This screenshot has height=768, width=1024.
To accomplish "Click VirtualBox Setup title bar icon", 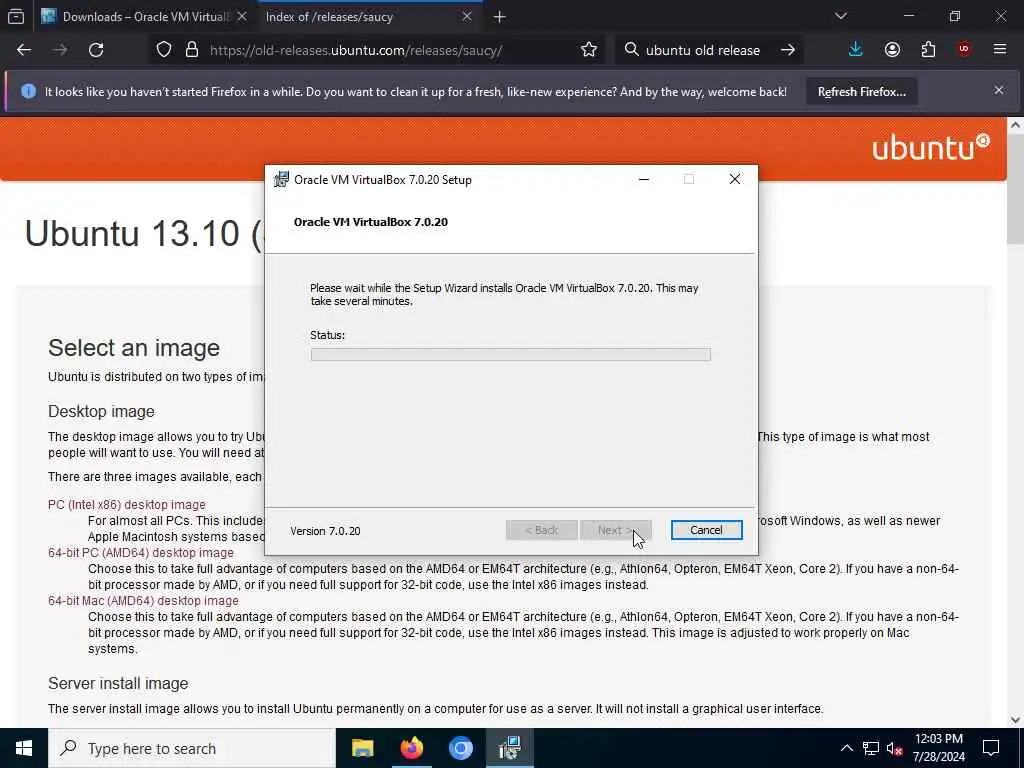I will pos(281,180).
